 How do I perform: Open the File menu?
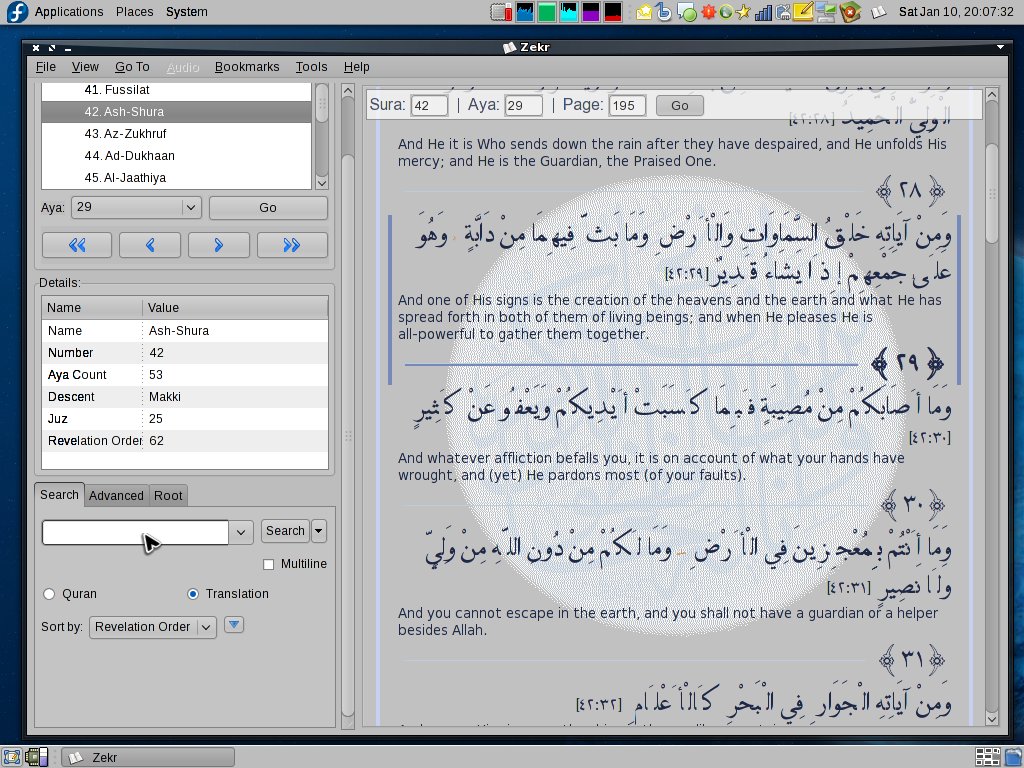click(46, 67)
